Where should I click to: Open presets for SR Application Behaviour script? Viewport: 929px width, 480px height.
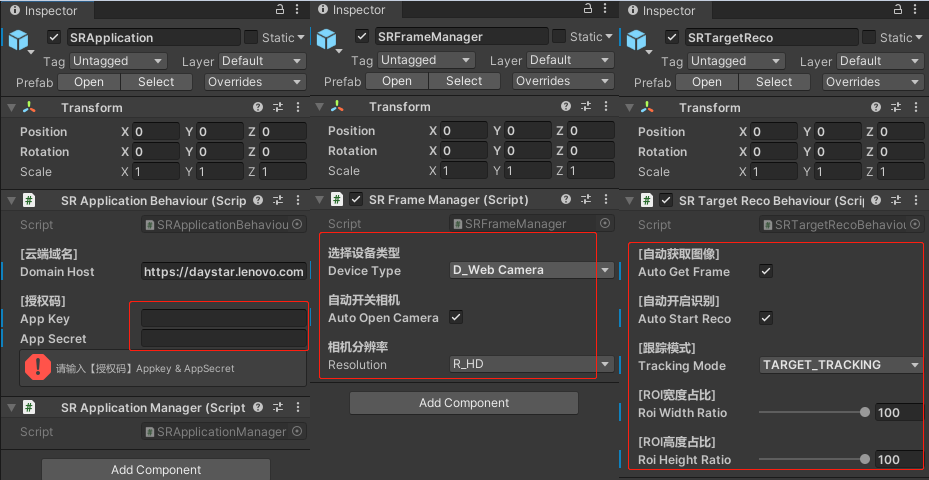pos(278,200)
